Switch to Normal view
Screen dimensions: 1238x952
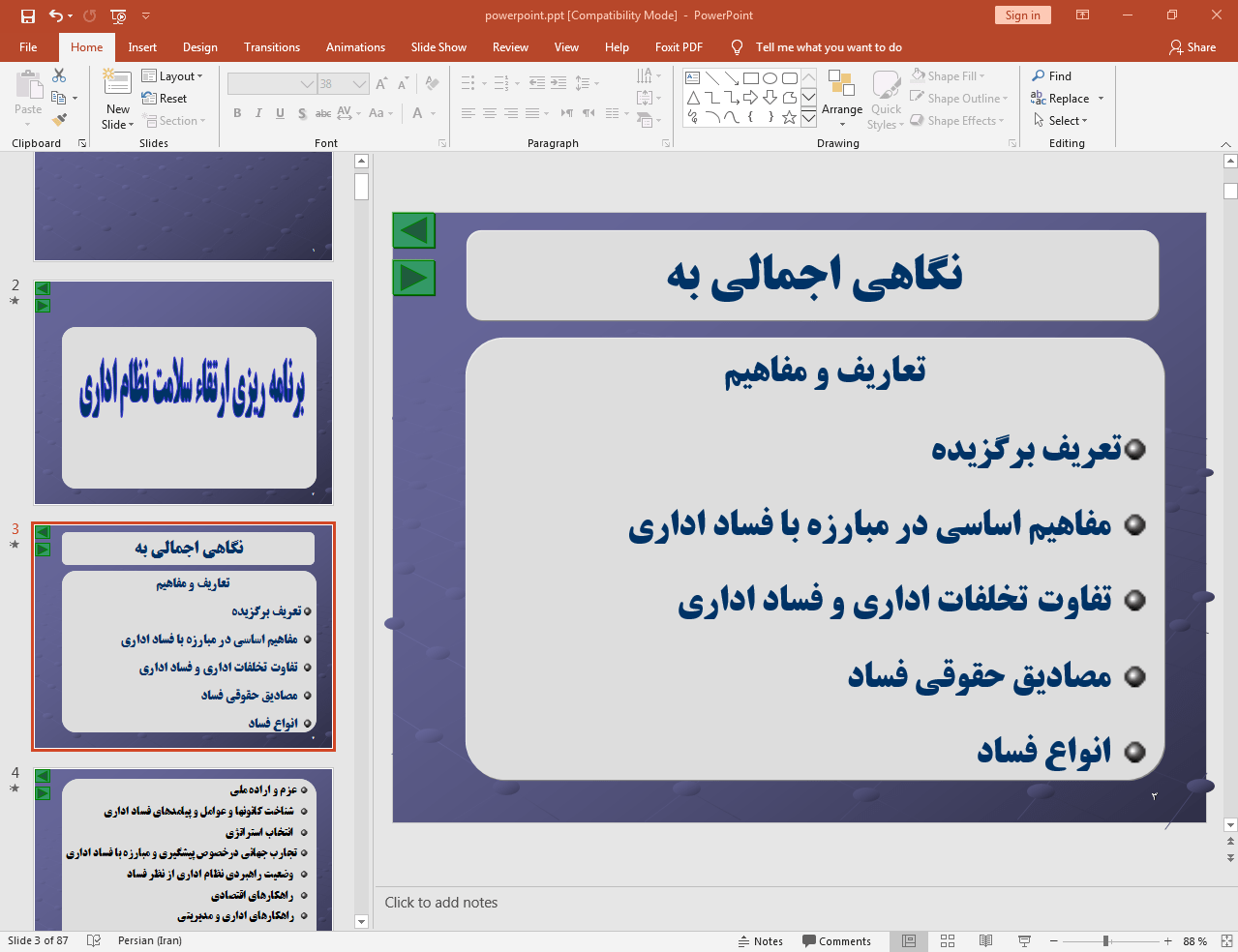[909, 940]
